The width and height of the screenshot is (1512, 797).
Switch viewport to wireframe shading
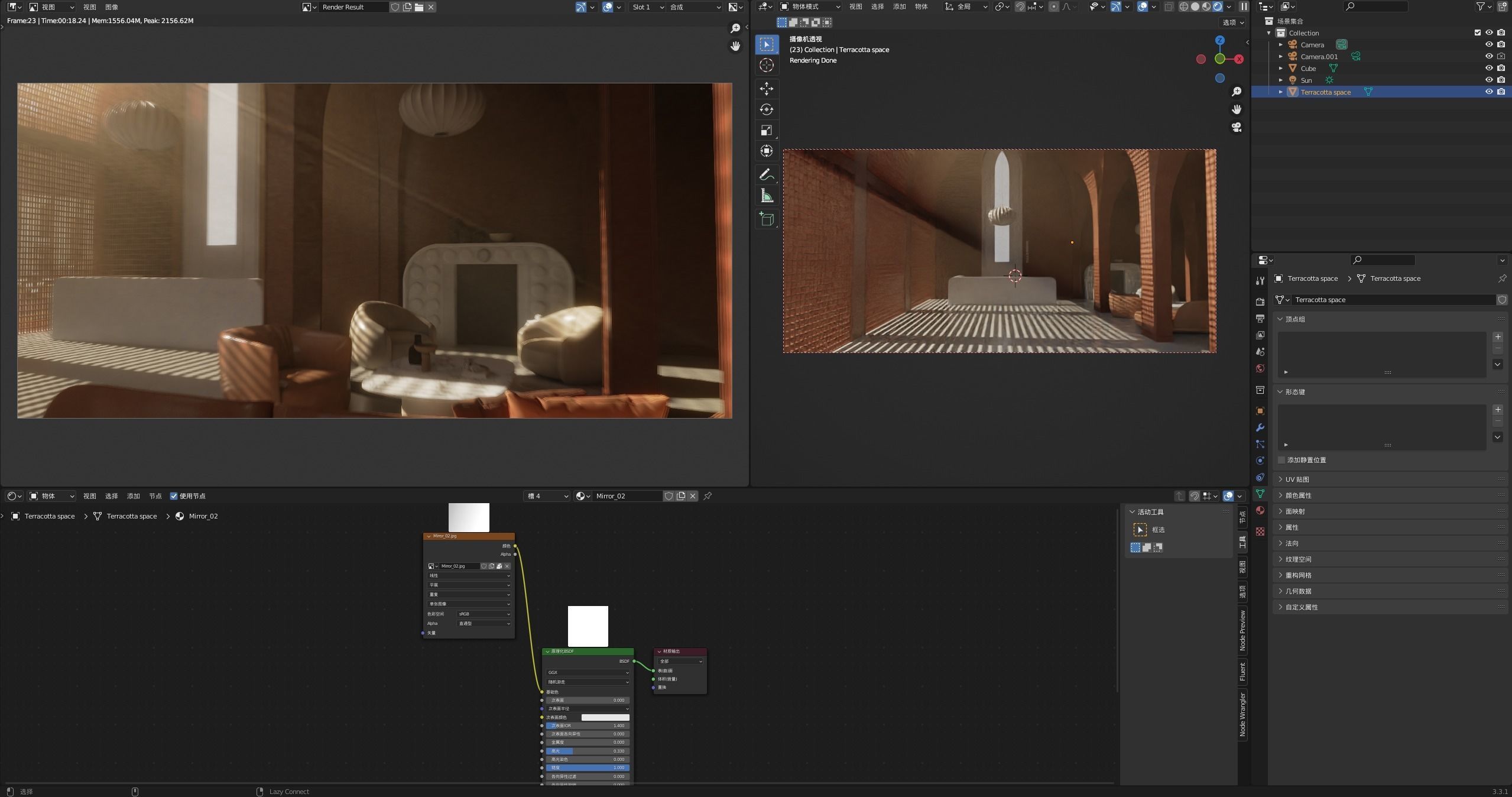coord(1183,7)
